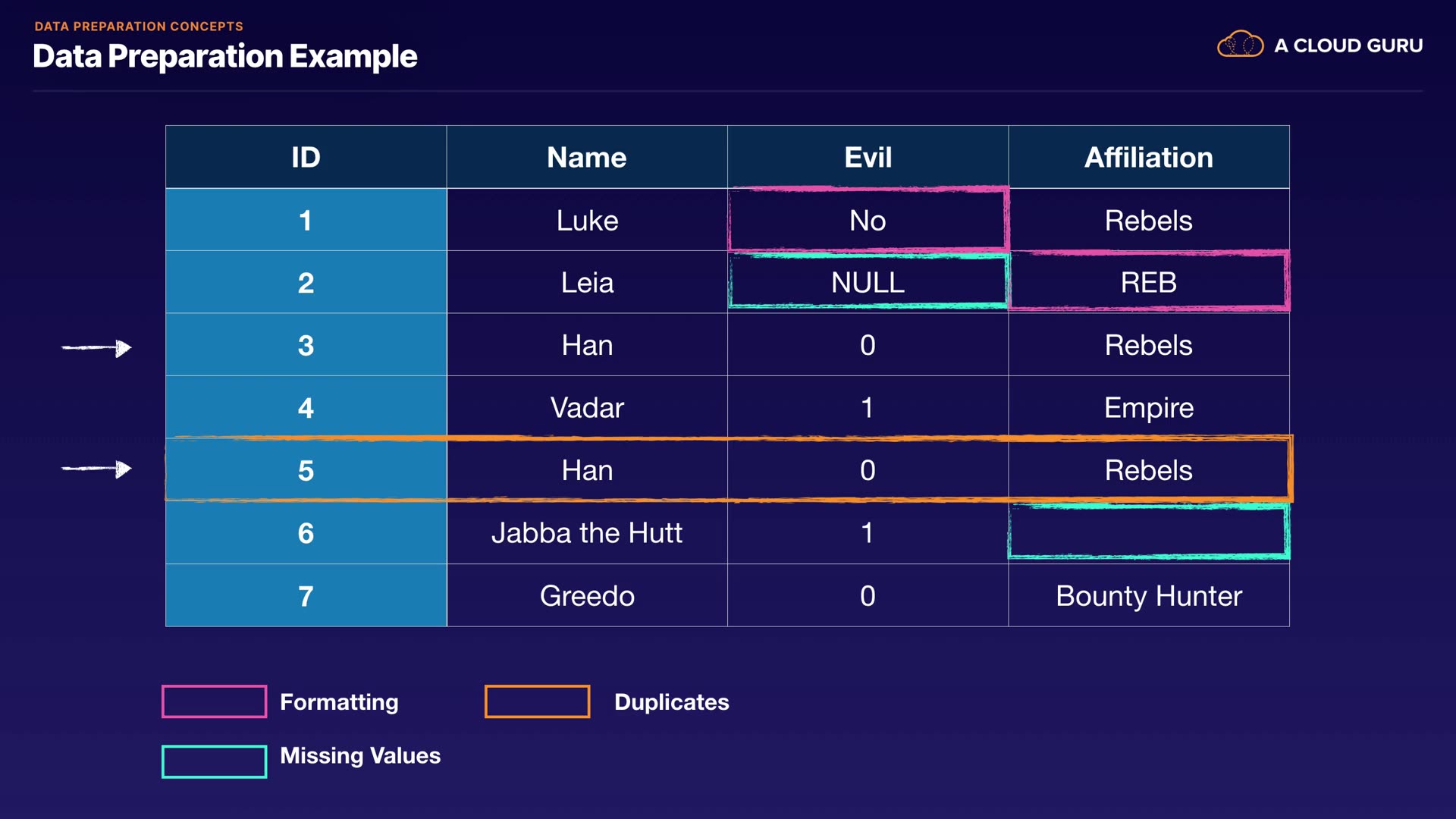Click the teal Missing Values legend swatch
This screenshot has height=819, width=1456.
point(214,761)
